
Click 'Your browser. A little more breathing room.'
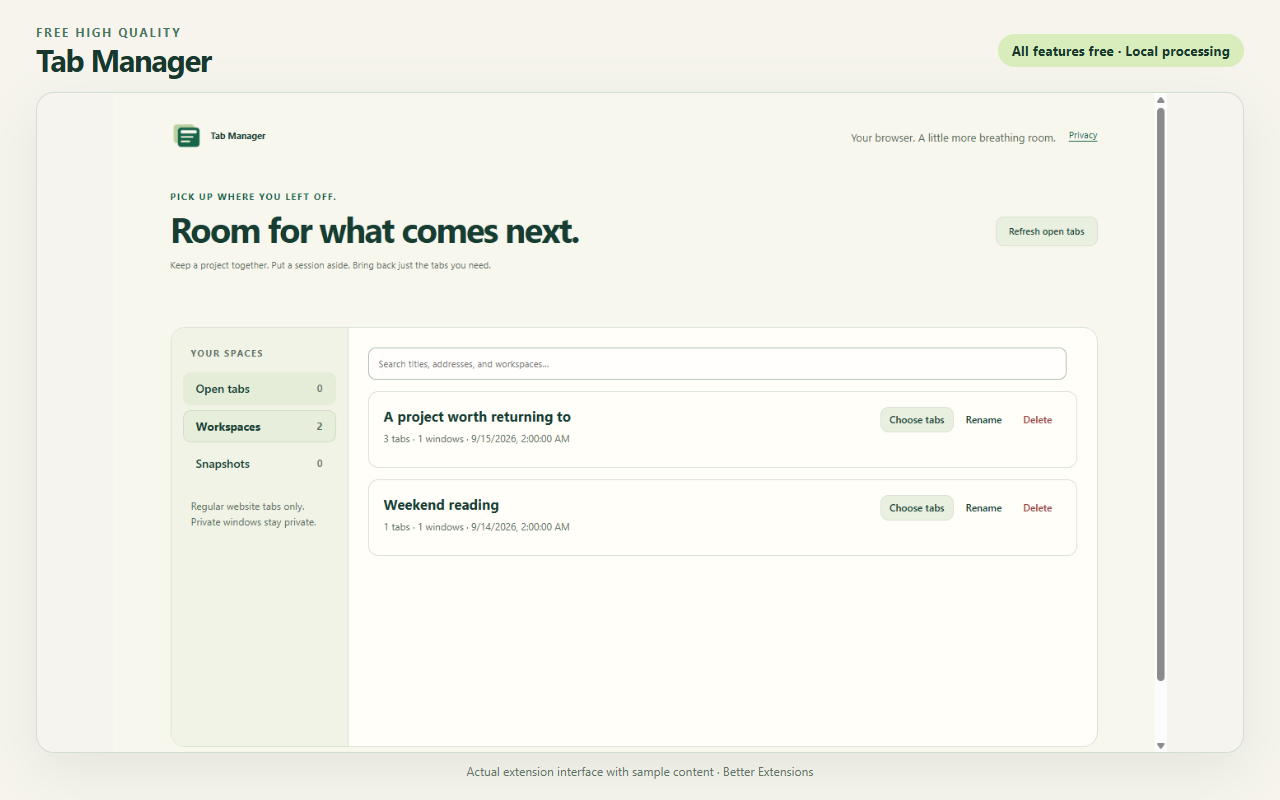click(x=953, y=138)
